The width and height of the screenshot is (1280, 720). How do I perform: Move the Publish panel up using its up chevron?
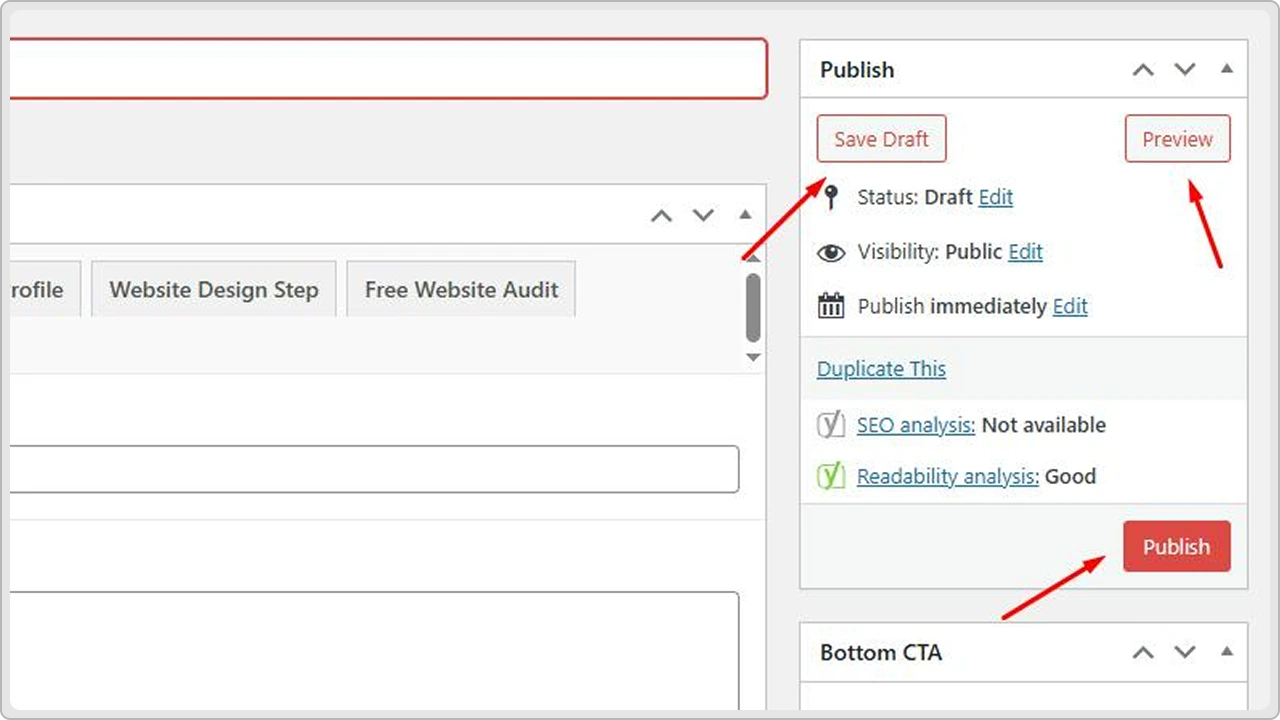[x=1143, y=70]
